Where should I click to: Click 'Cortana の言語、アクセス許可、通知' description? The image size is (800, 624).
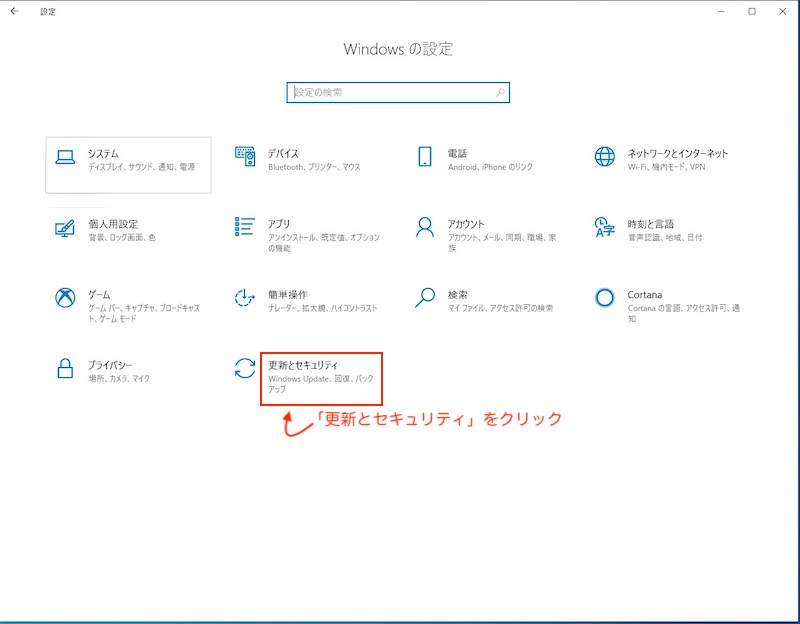pos(684,313)
